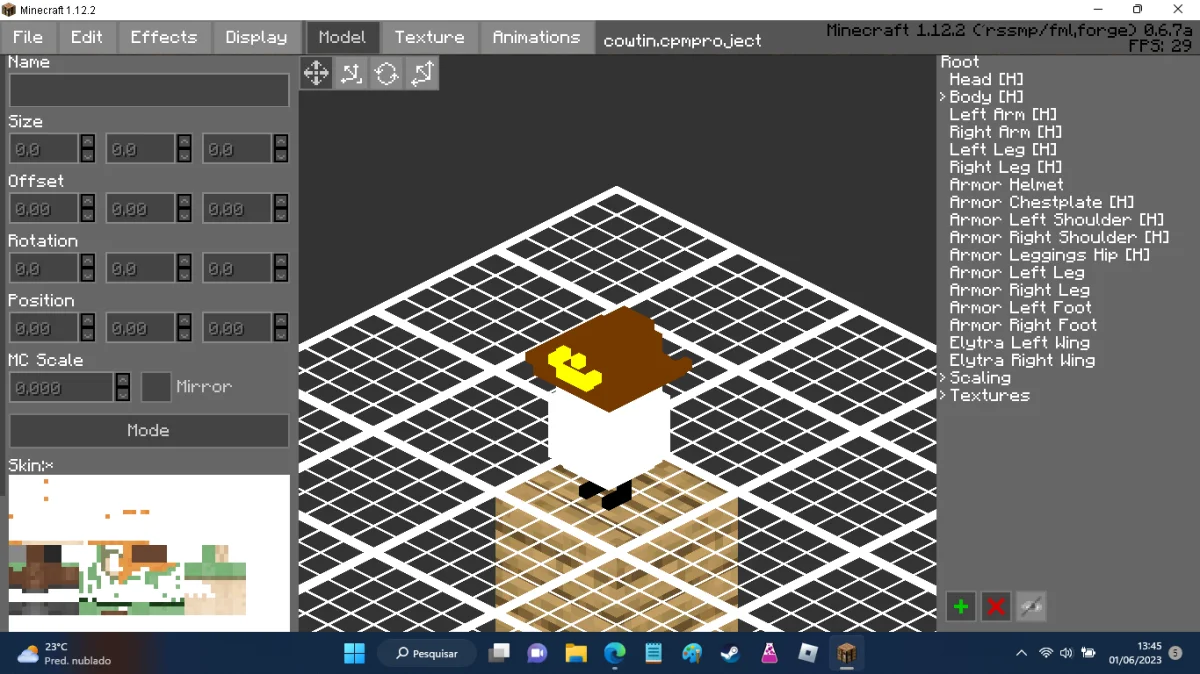Increase the first Rotation value stepper
This screenshot has width=1200, height=674.
pyautogui.click(x=88, y=261)
